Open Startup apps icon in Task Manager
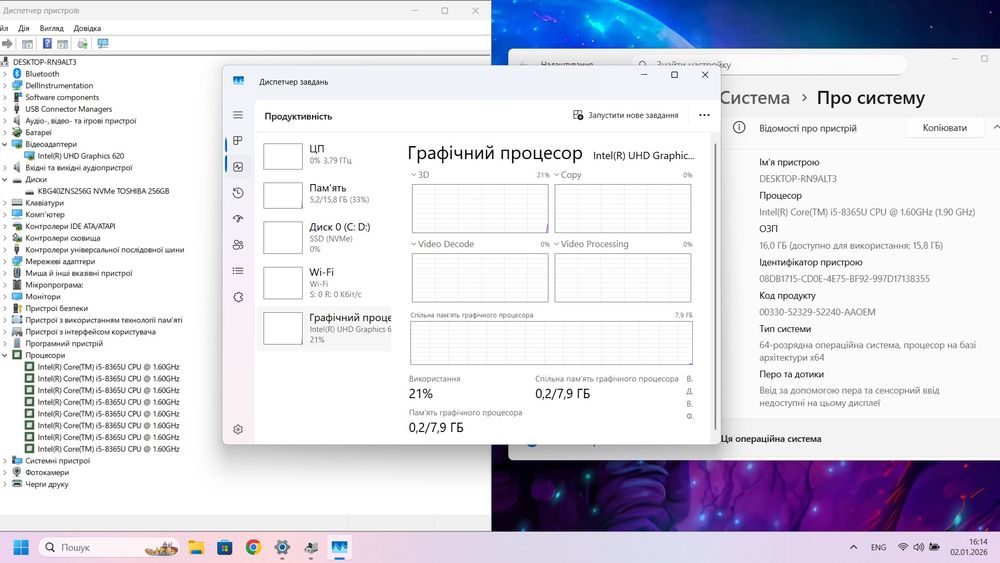Viewport: 1000px width, 563px height. tap(238, 219)
